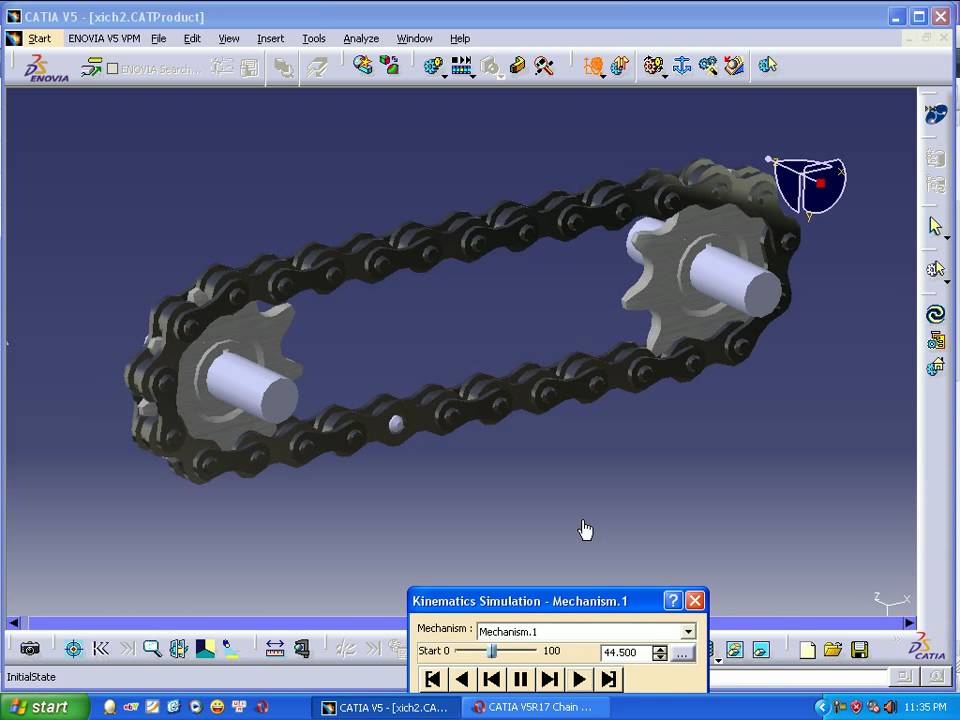Open the Tools menu
This screenshot has width=960, height=720.
tap(313, 39)
